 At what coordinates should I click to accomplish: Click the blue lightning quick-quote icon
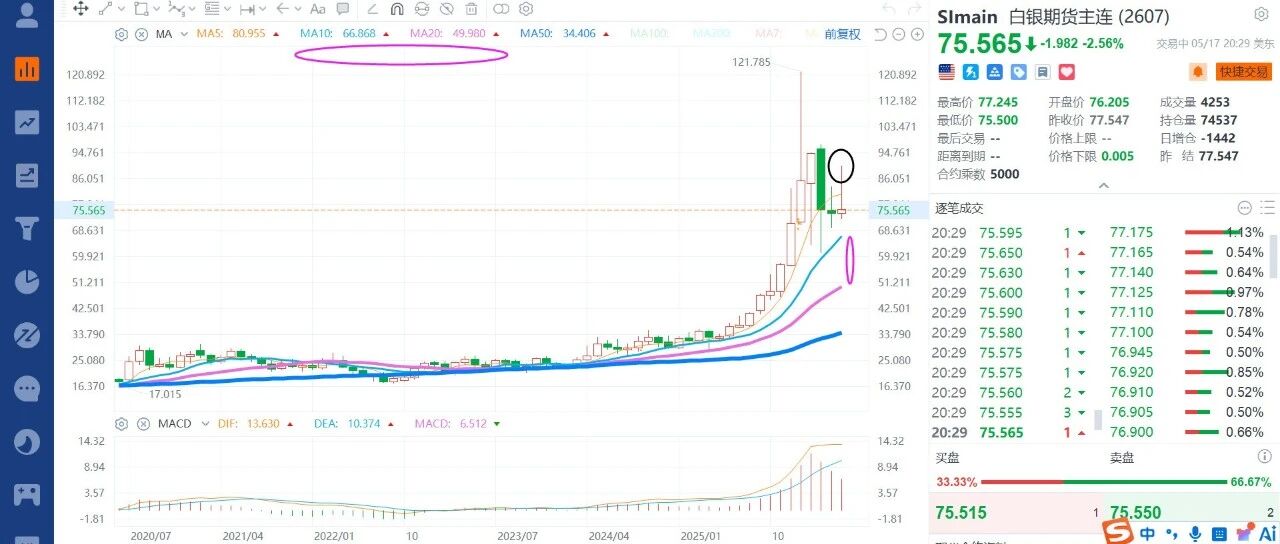pyautogui.click(x=970, y=72)
